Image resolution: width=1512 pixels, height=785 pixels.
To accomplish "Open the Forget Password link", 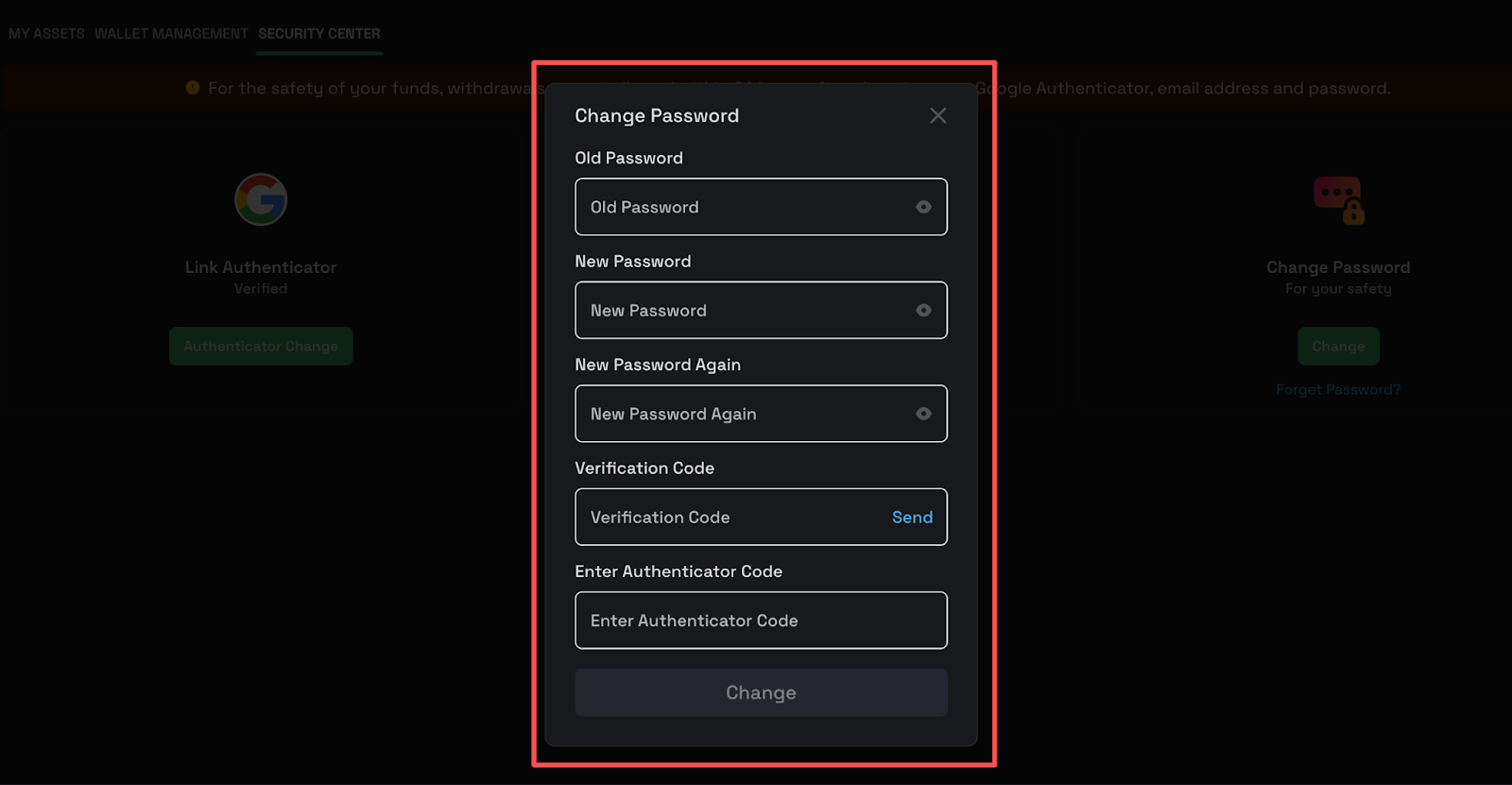I will 1338,389.
